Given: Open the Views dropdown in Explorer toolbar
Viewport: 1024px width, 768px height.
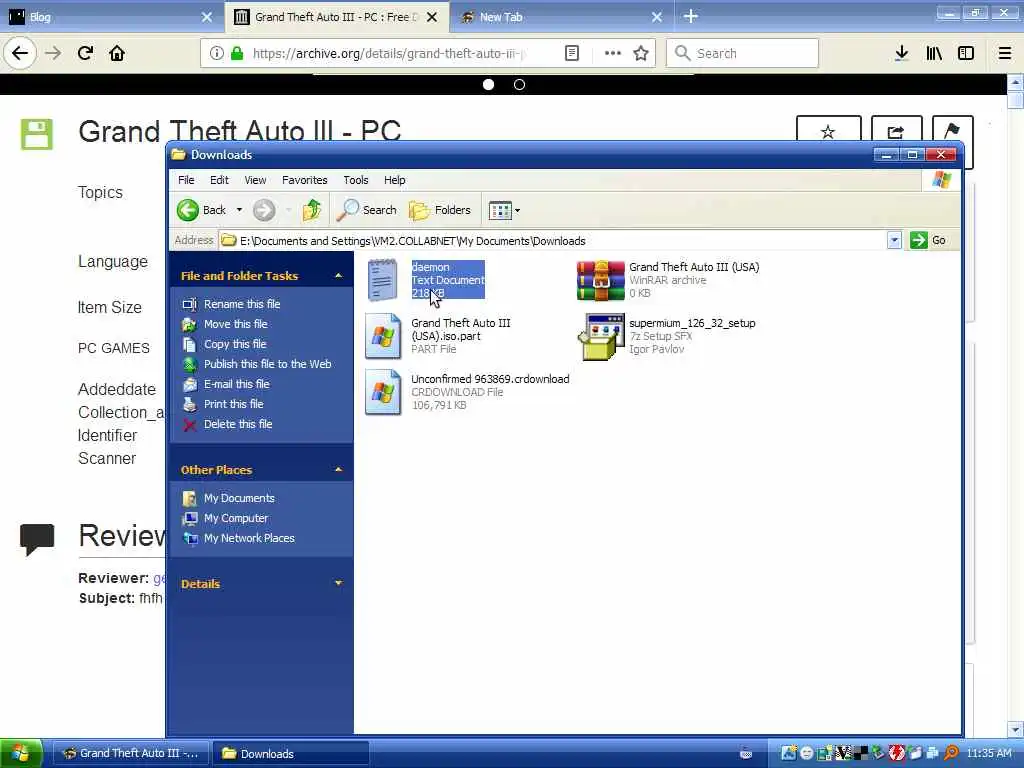Looking at the screenshot, I should (x=504, y=210).
